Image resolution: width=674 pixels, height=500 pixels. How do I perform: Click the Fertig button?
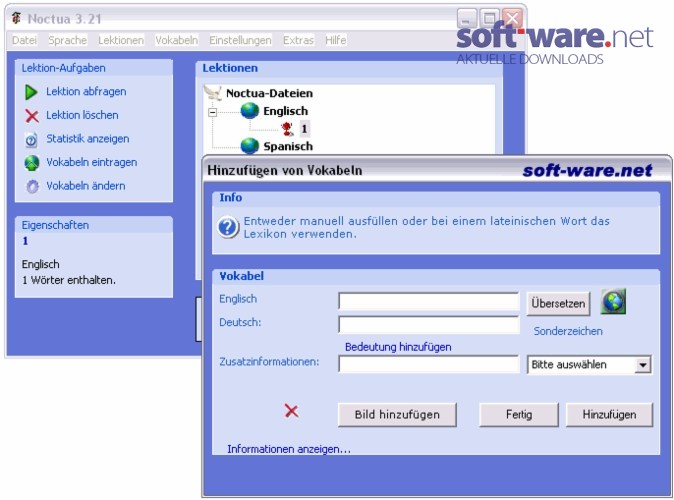click(x=519, y=415)
